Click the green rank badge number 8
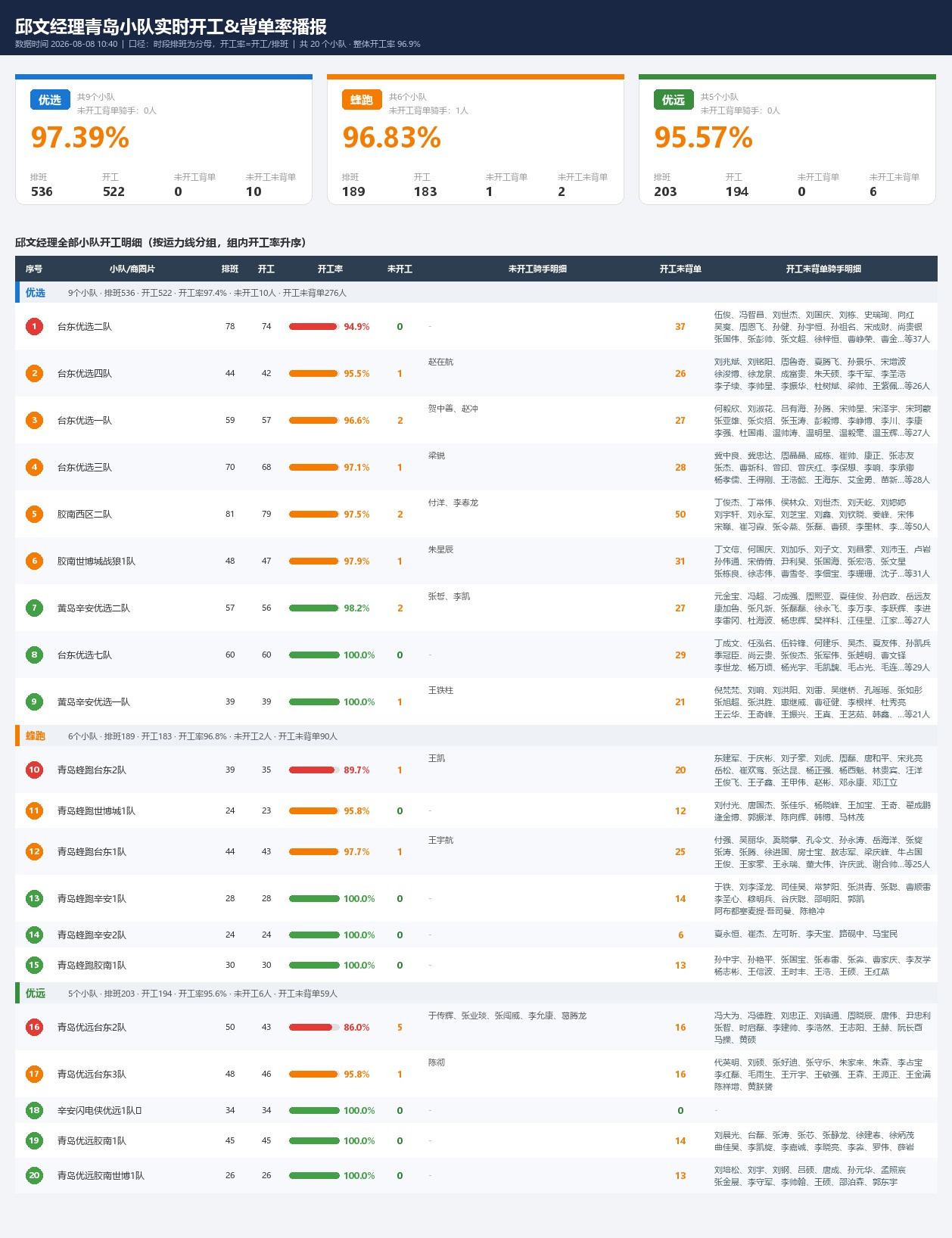952x1238 pixels. pos(34,655)
